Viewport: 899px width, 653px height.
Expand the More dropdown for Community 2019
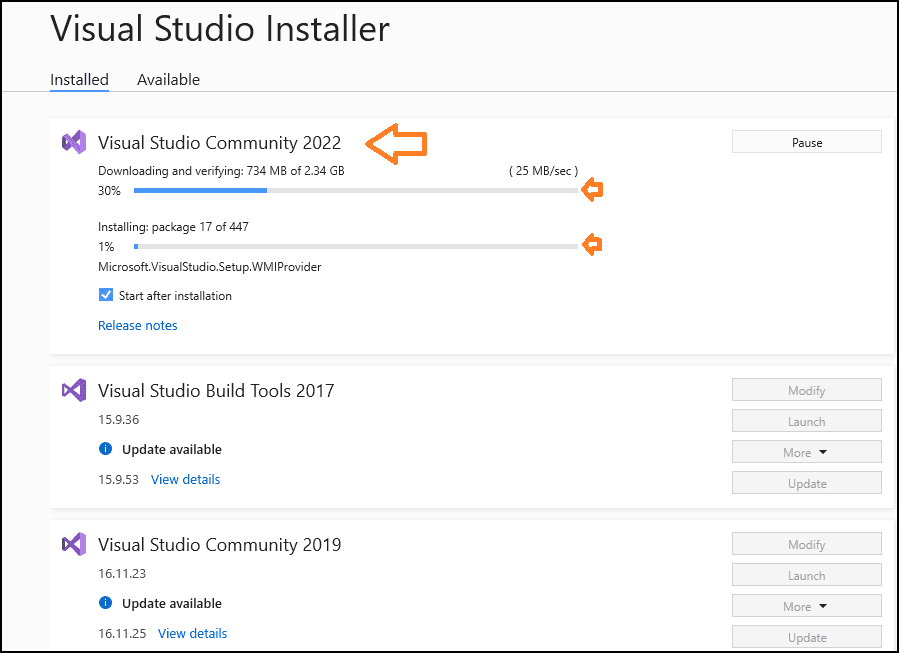coord(807,607)
